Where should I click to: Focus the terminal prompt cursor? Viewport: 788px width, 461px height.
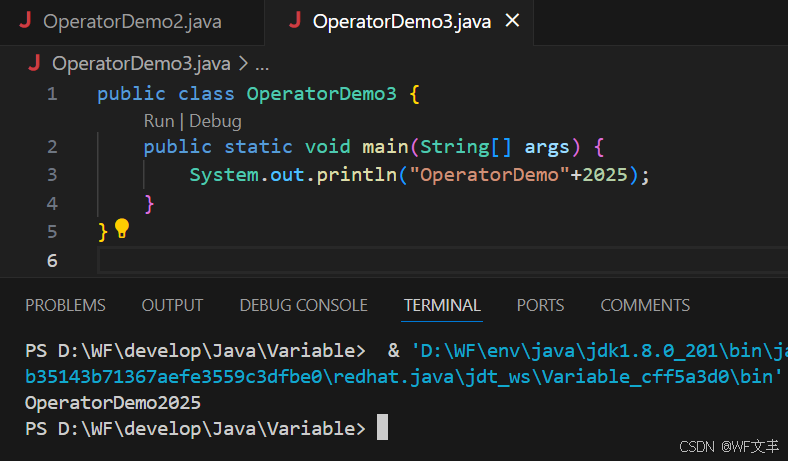382,427
